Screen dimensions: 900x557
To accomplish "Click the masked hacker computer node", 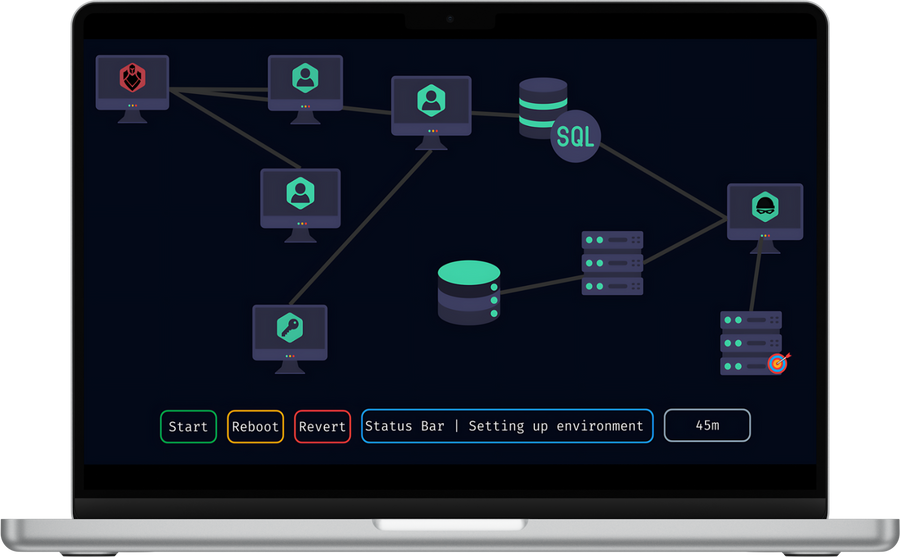I will point(764,211).
